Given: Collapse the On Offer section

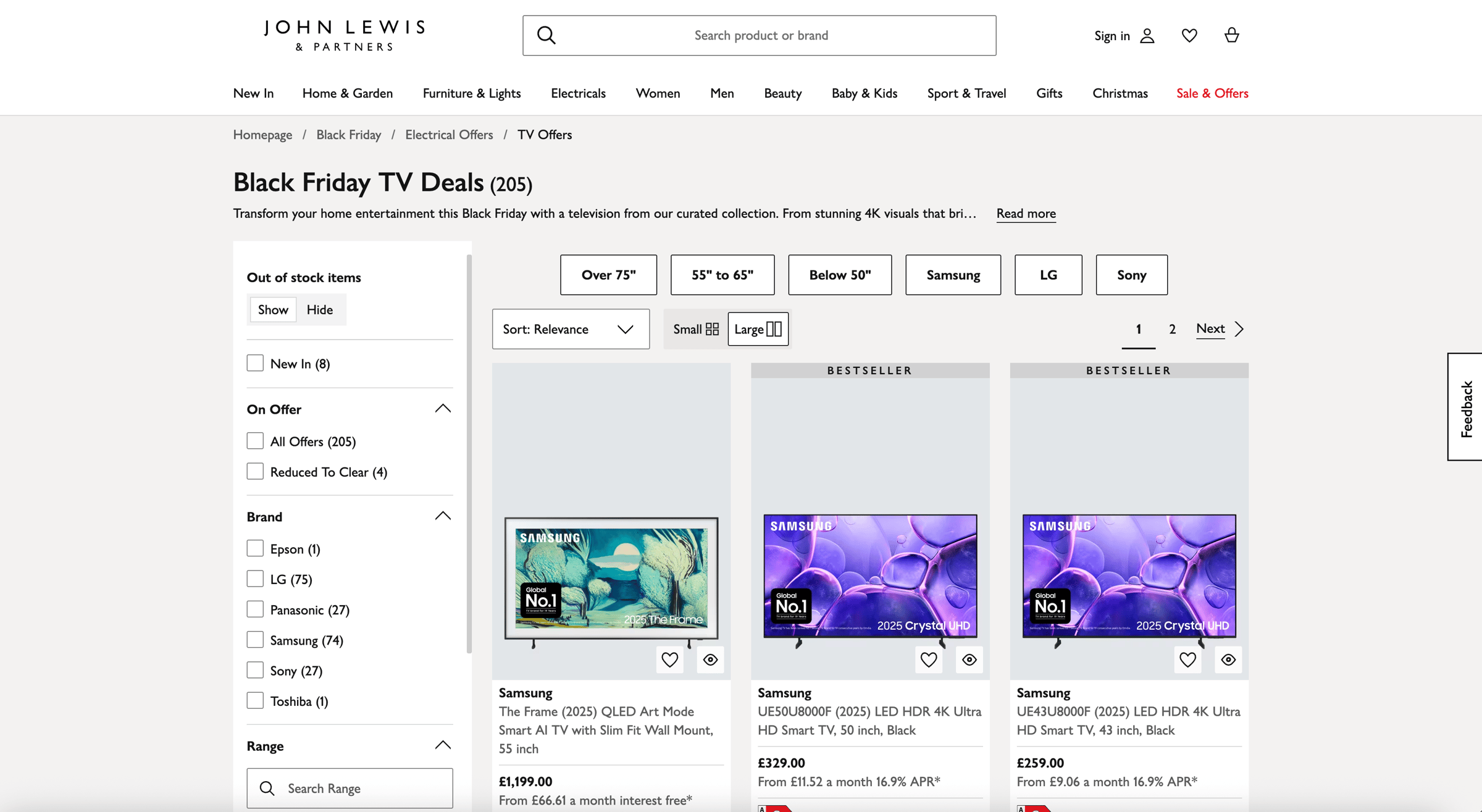Looking at the screenshot, I should 443,409.
